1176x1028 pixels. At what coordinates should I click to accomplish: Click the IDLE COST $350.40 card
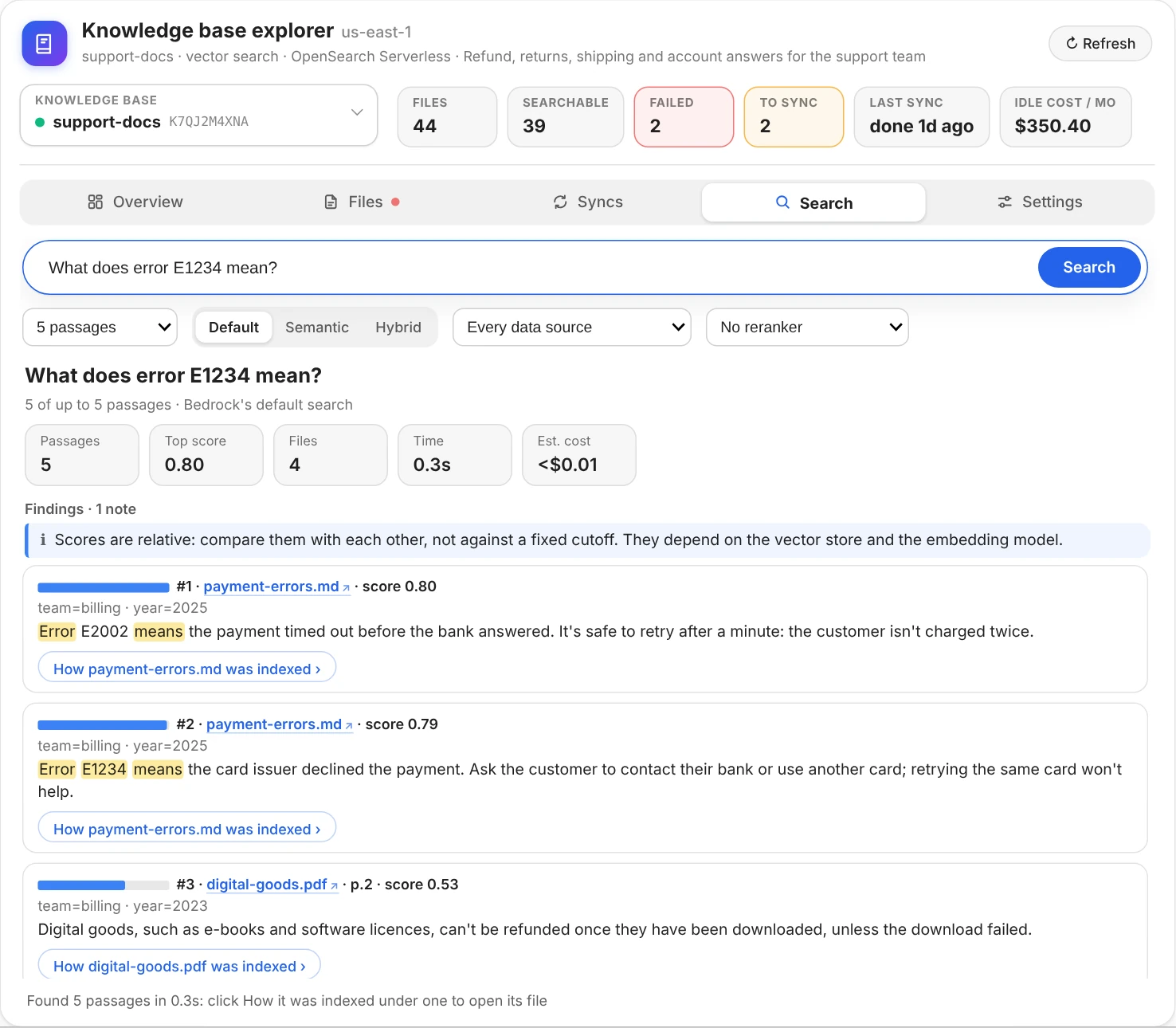pos(1065,117)
